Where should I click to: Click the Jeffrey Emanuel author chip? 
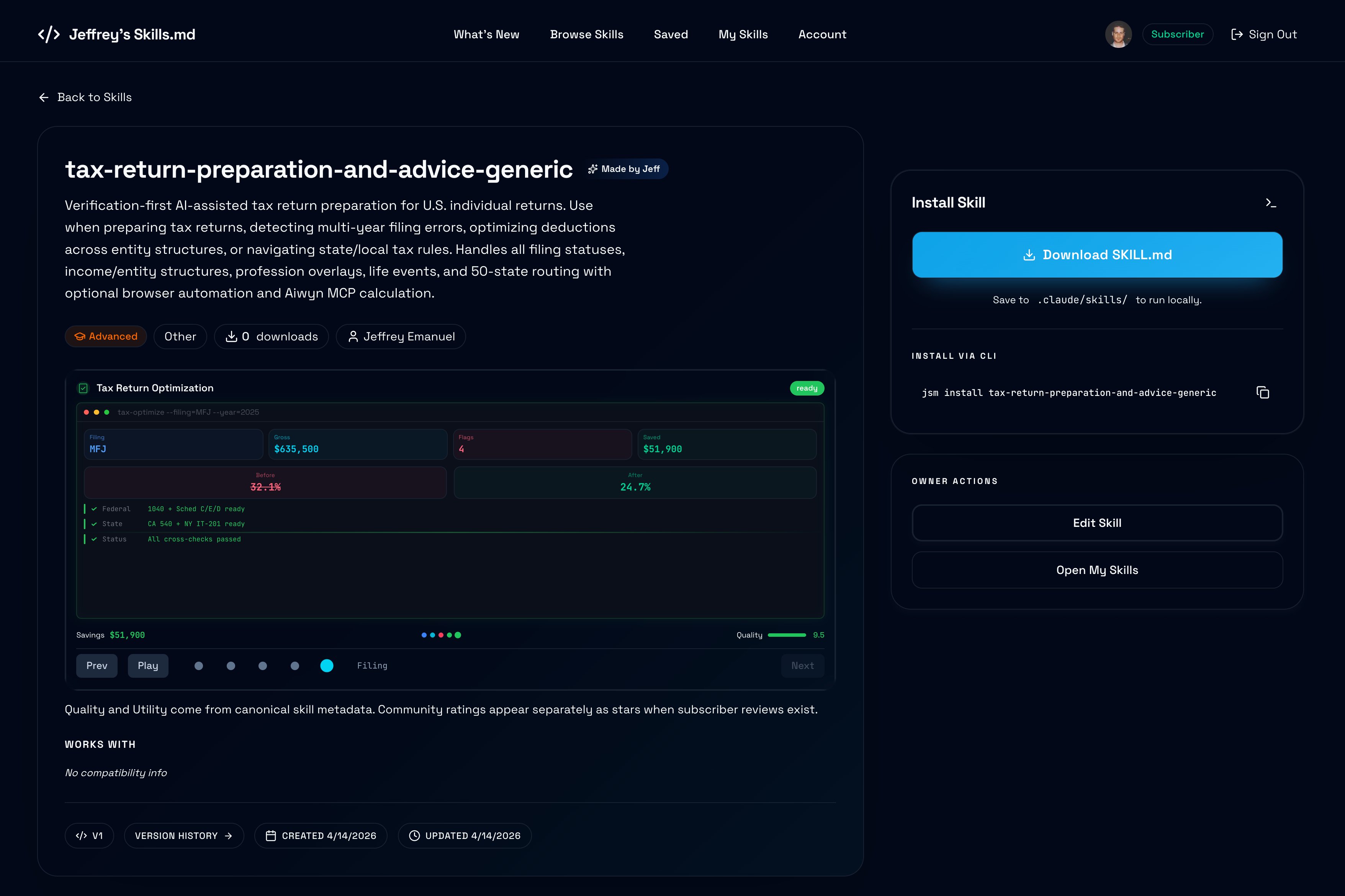coord(401,337)
